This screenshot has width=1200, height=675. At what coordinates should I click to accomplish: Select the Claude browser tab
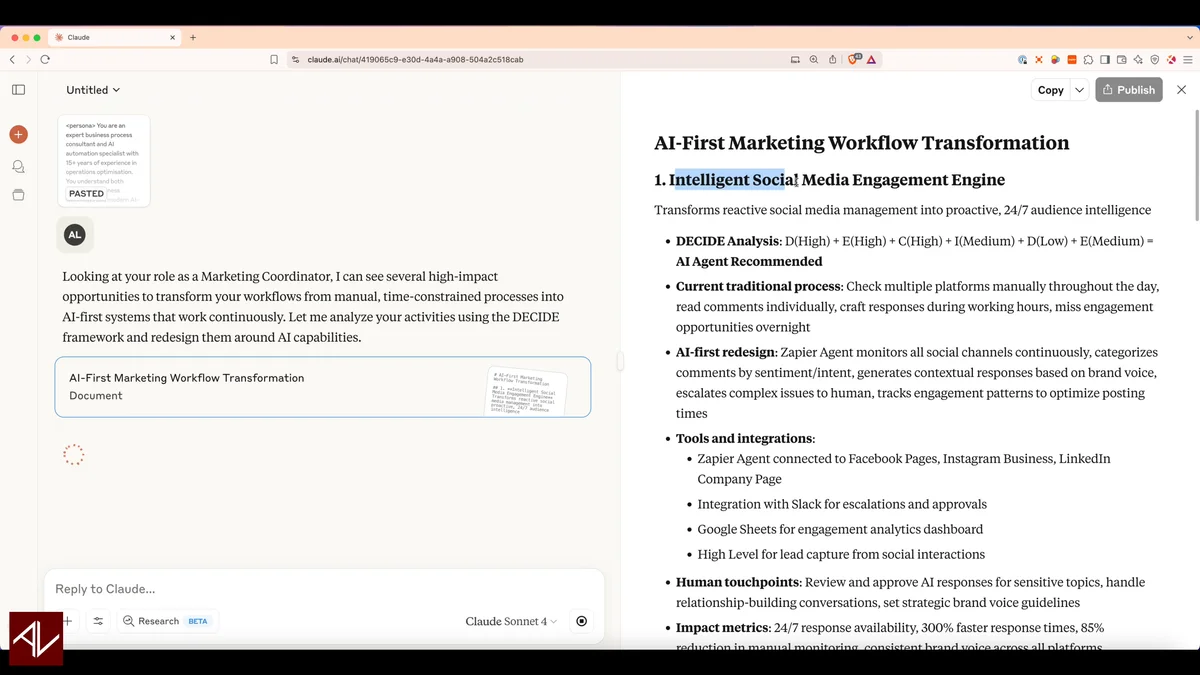coord(116,37)
